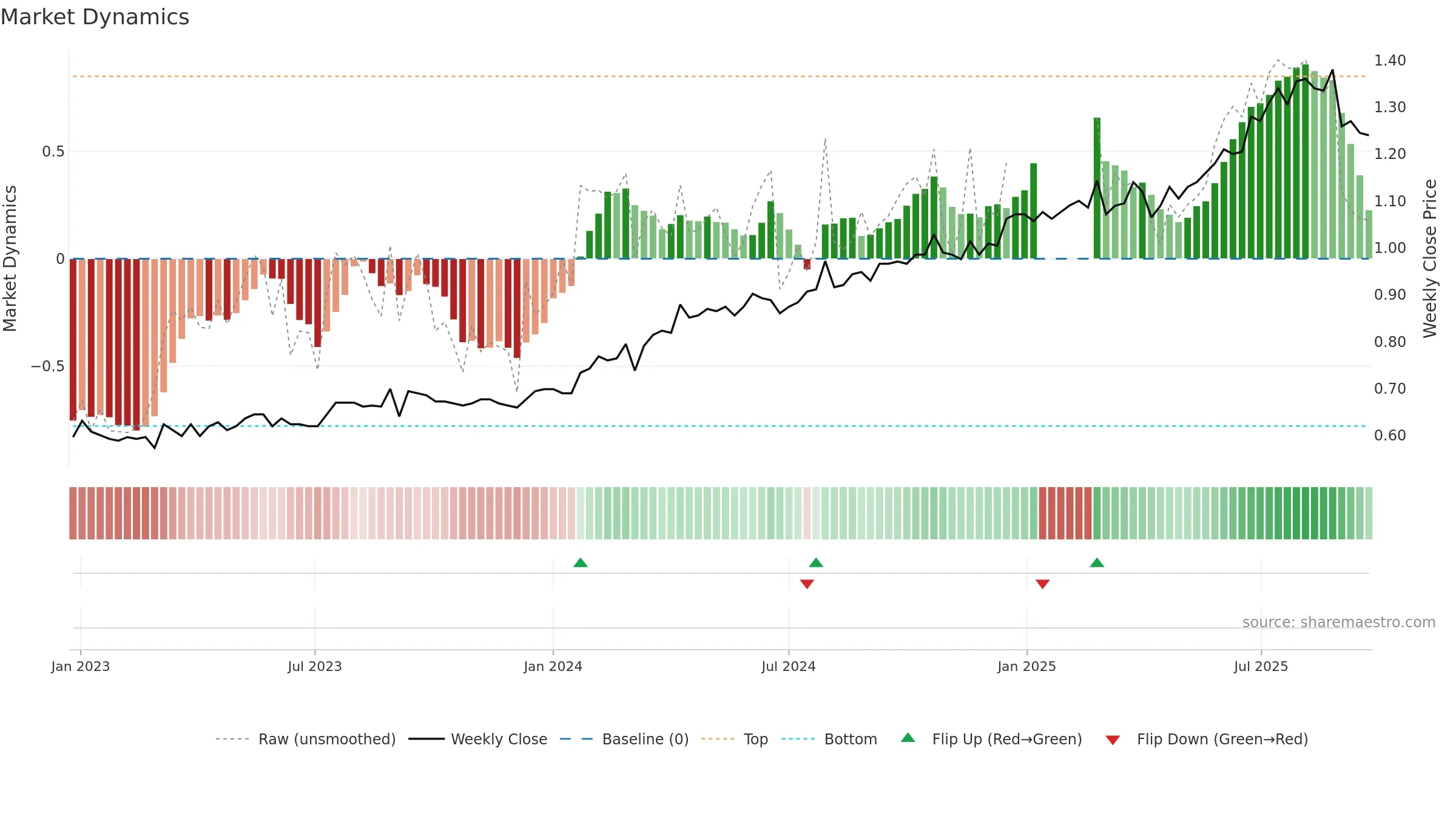Screen dimensions: 1456x819
Task: Click the 0.60 price axis tick
Action: (1390, 435)
